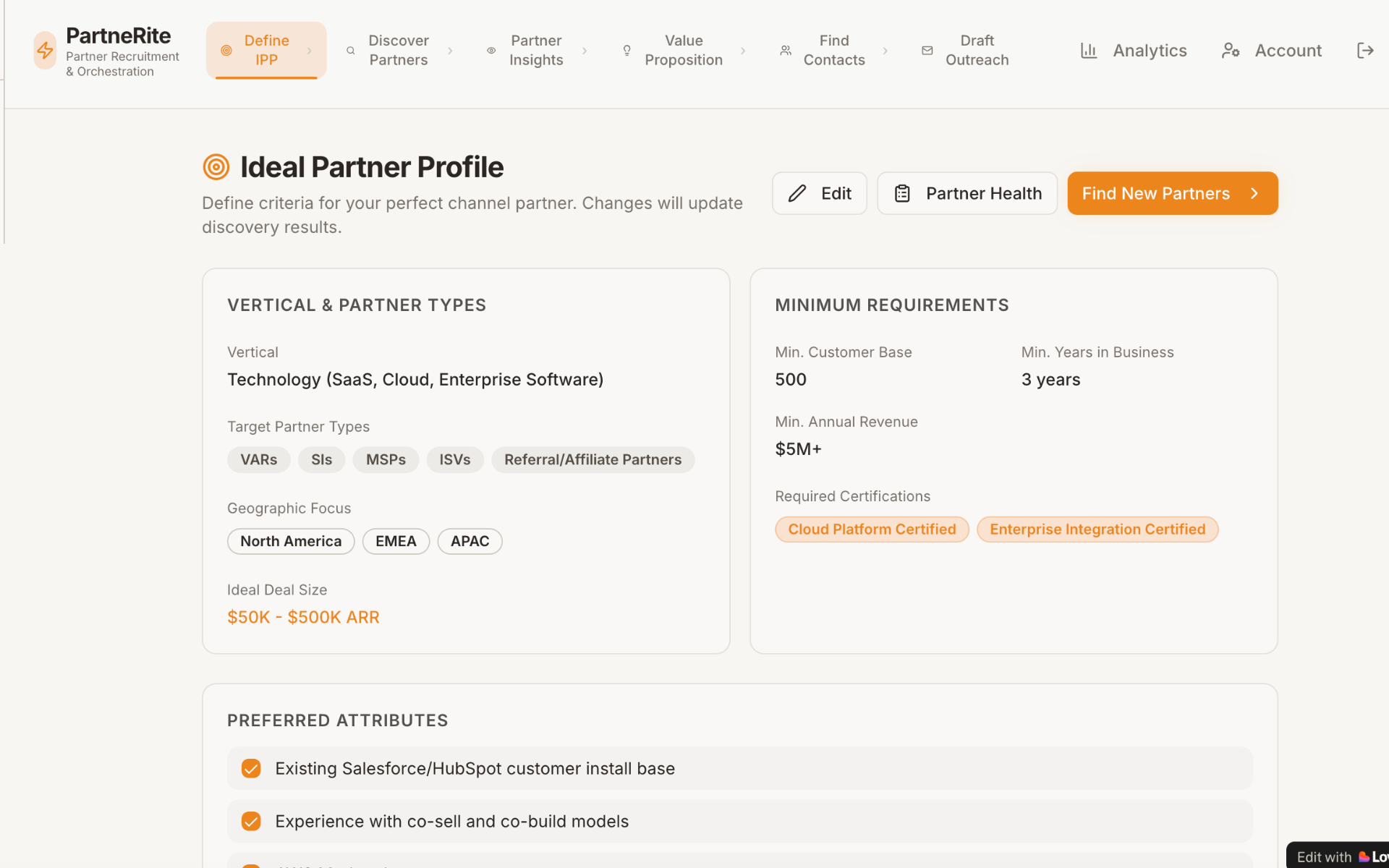Open Analytics page
Image resolution: width=1389 pixels, height=868 pixels.
click(1134, 51)
